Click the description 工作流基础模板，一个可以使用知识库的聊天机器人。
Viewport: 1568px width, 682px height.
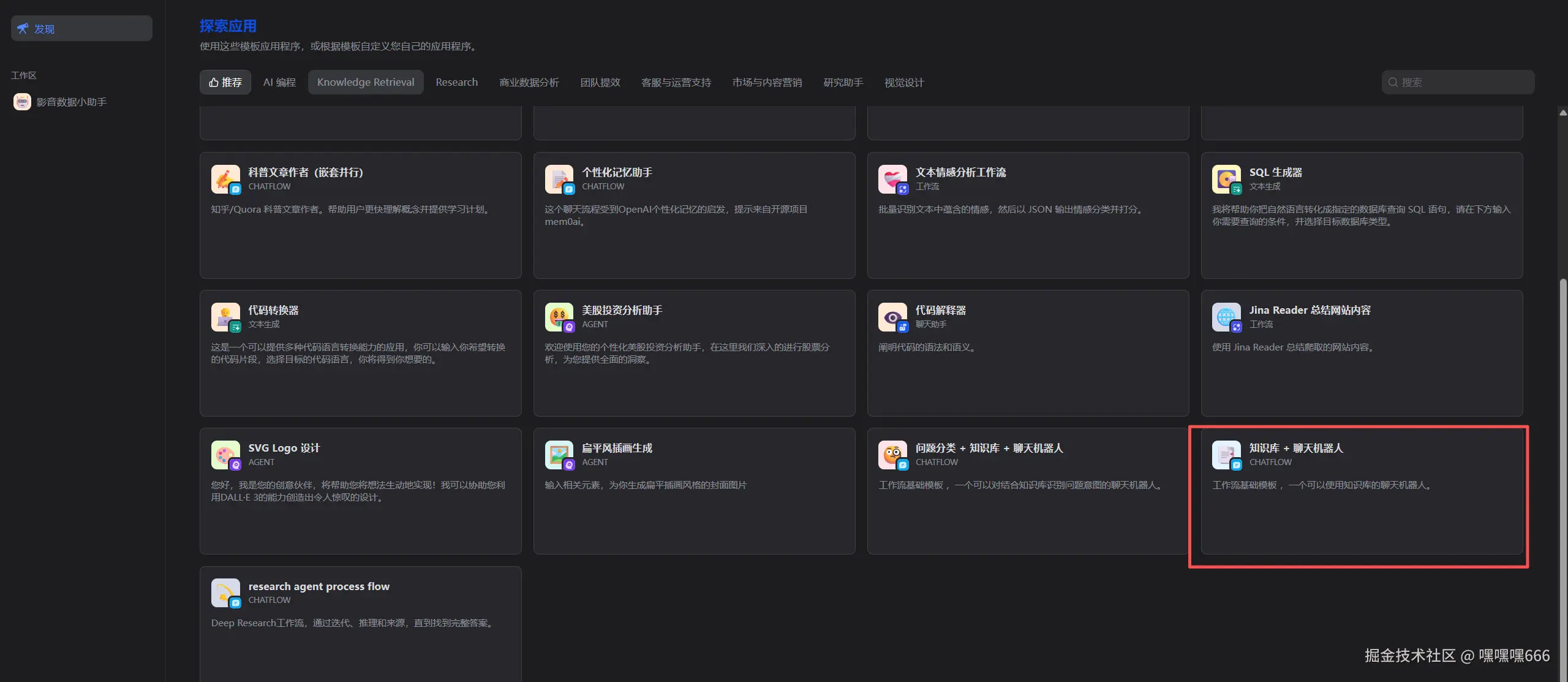[1323, 485]
